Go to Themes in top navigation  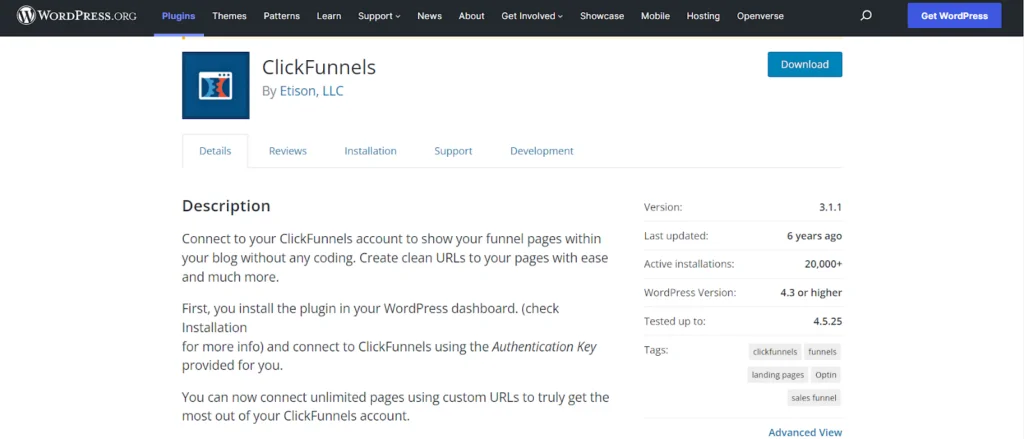coord(229,16)
